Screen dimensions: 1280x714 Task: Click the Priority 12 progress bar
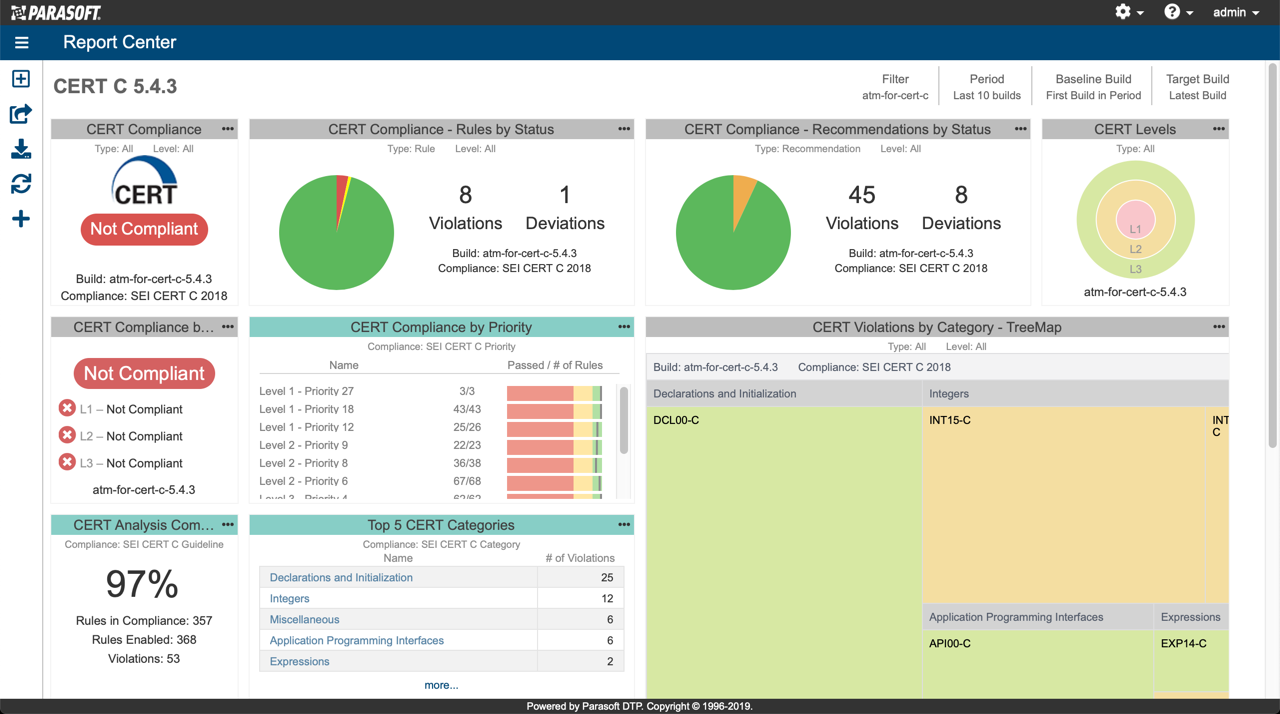(x=554, y=429)
